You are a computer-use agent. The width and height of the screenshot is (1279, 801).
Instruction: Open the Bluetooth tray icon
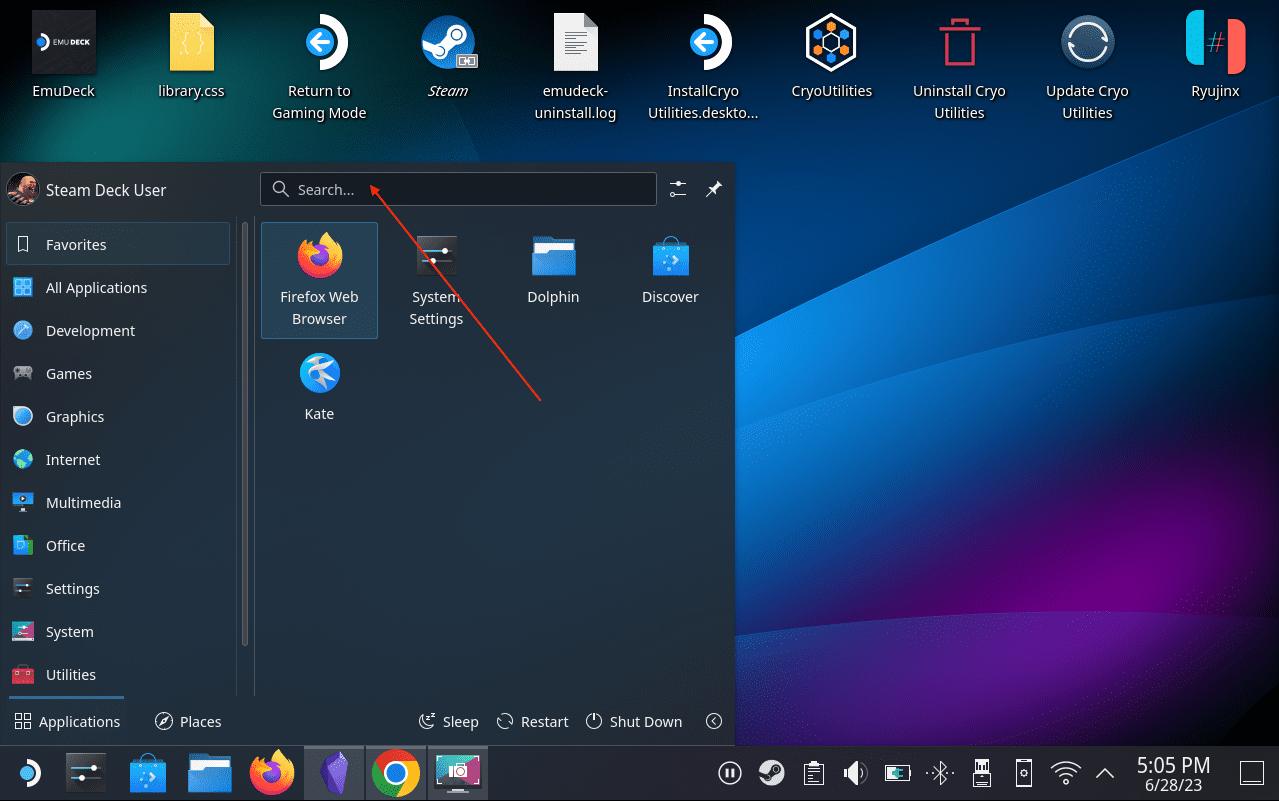click(939, 772)
